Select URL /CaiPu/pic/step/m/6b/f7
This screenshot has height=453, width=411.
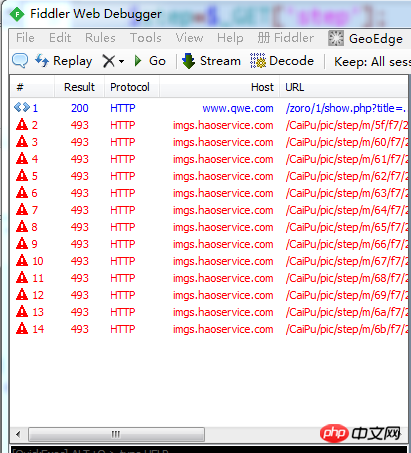(347, 329)
